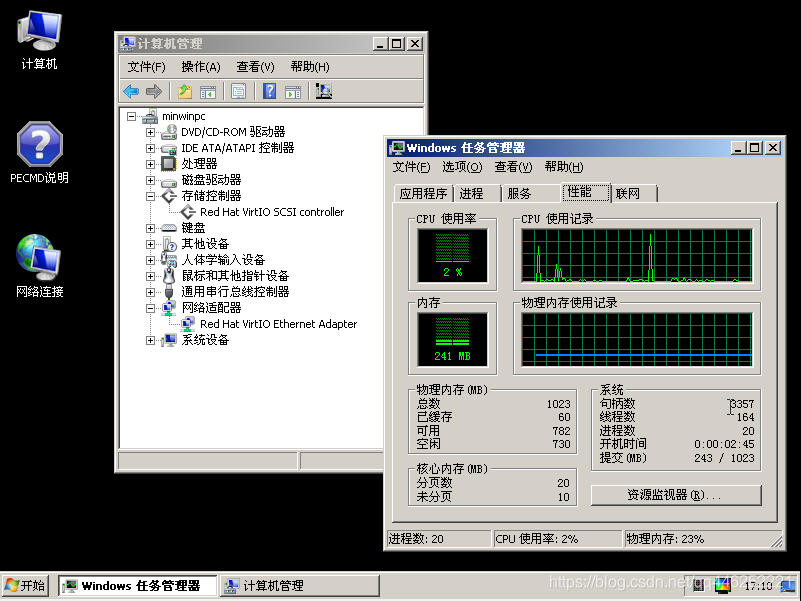Viewport: 801px width, 601px height.
Task: Open the 操作(A) menu in 计算机管理
Action: 201,67
